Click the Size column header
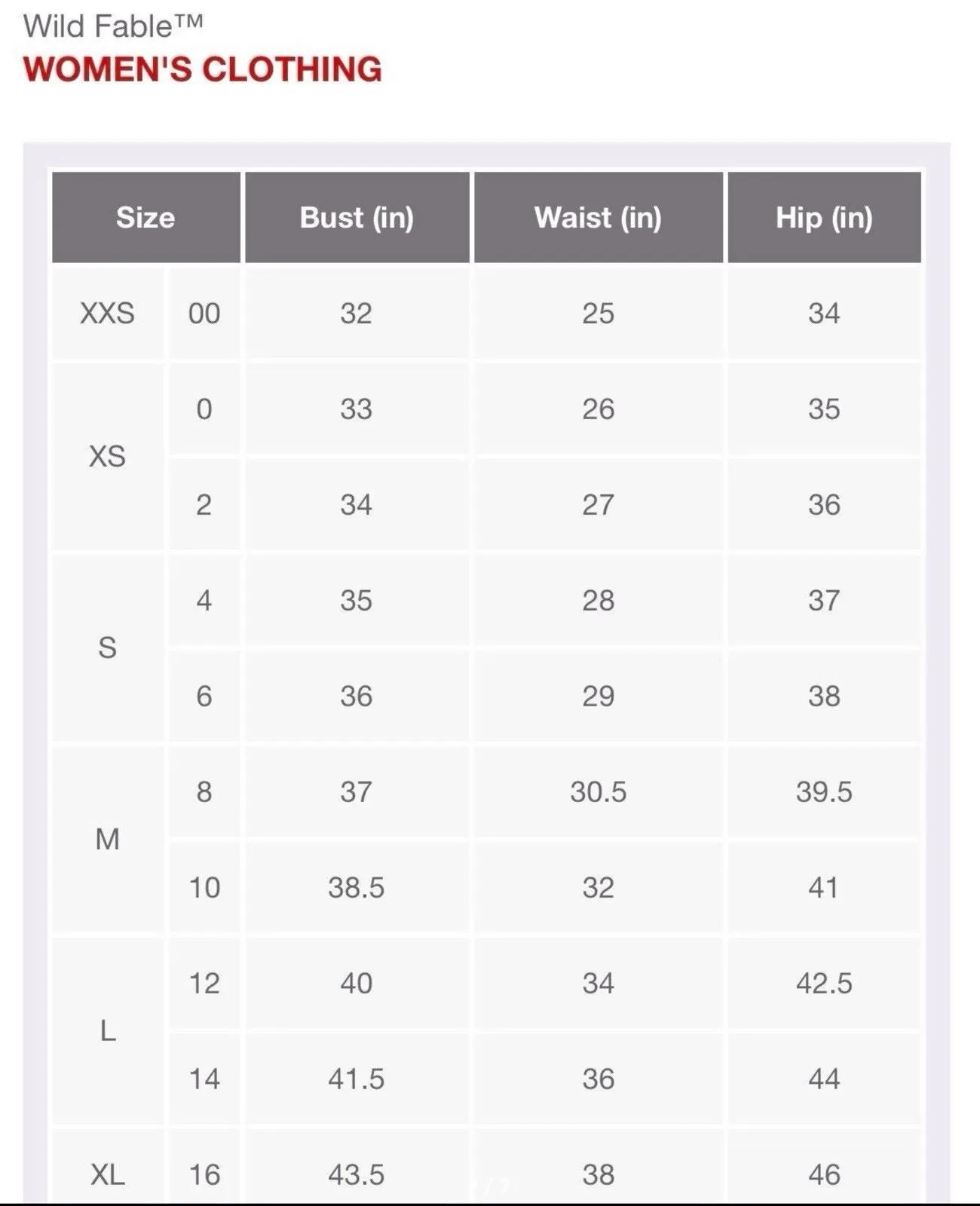980x1206 pixels. [x=145, y=217]
